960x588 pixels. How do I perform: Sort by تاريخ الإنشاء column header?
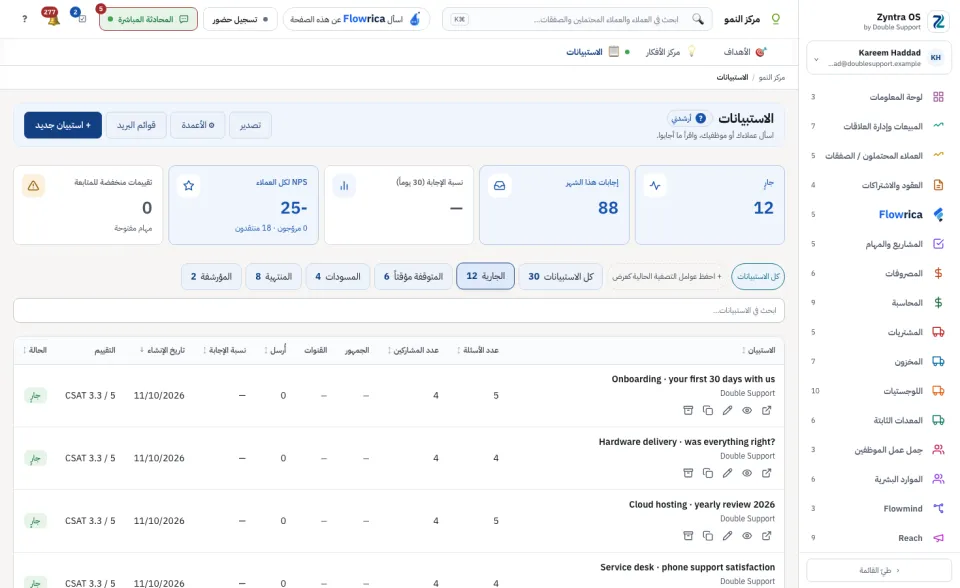coord(162,350)
